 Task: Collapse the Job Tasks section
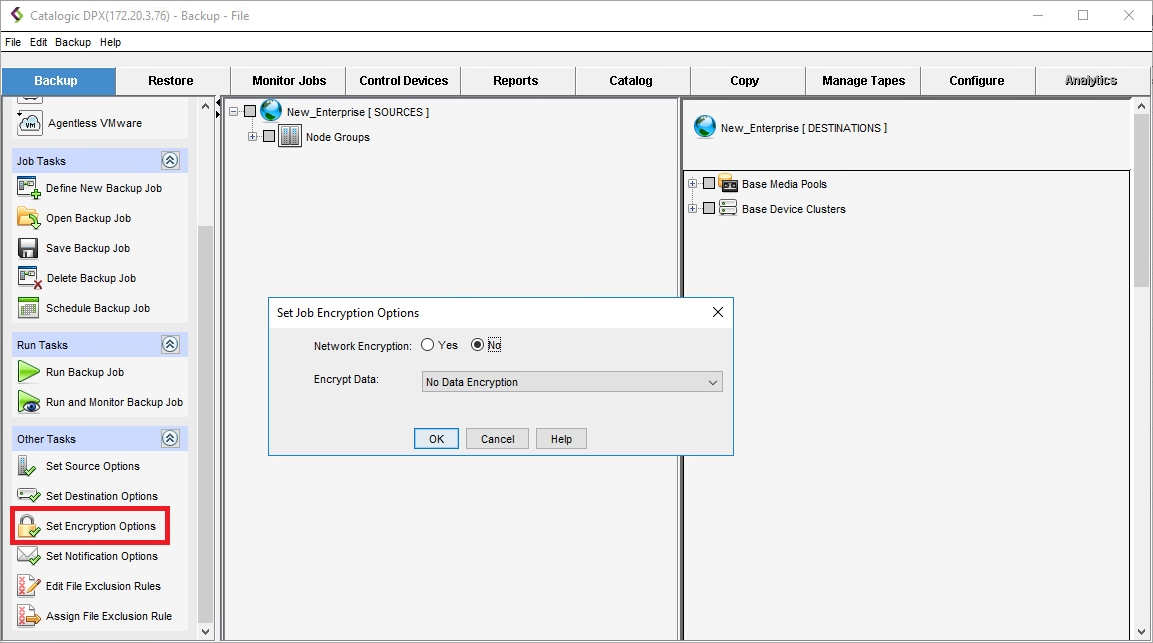[x=170, y=161]
